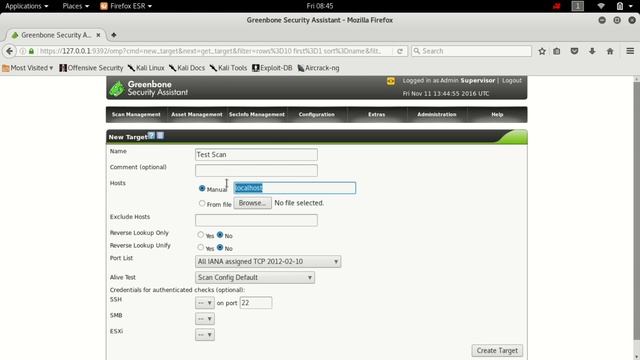
Task: Open the targets list icon beside New Target
Action: 160,136
